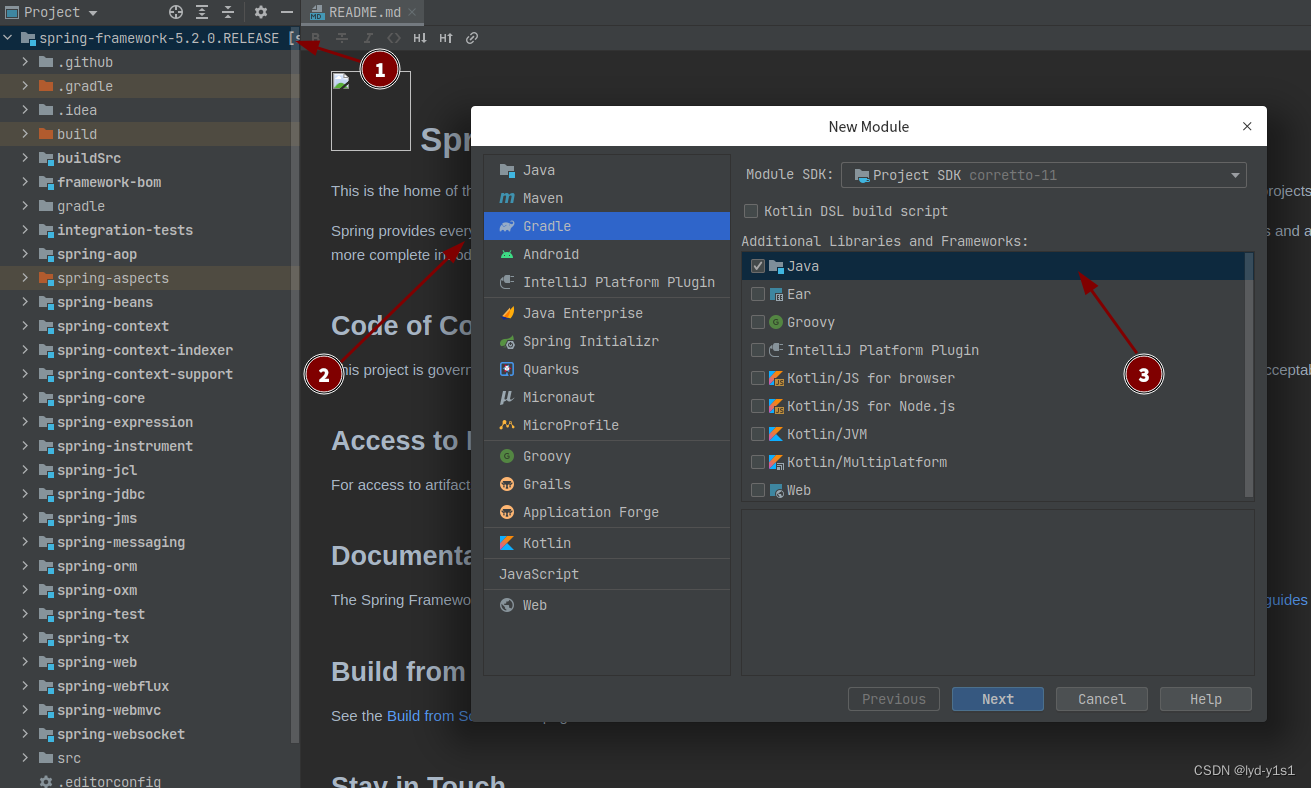Click the insert link icon

(x=472, y=38)
